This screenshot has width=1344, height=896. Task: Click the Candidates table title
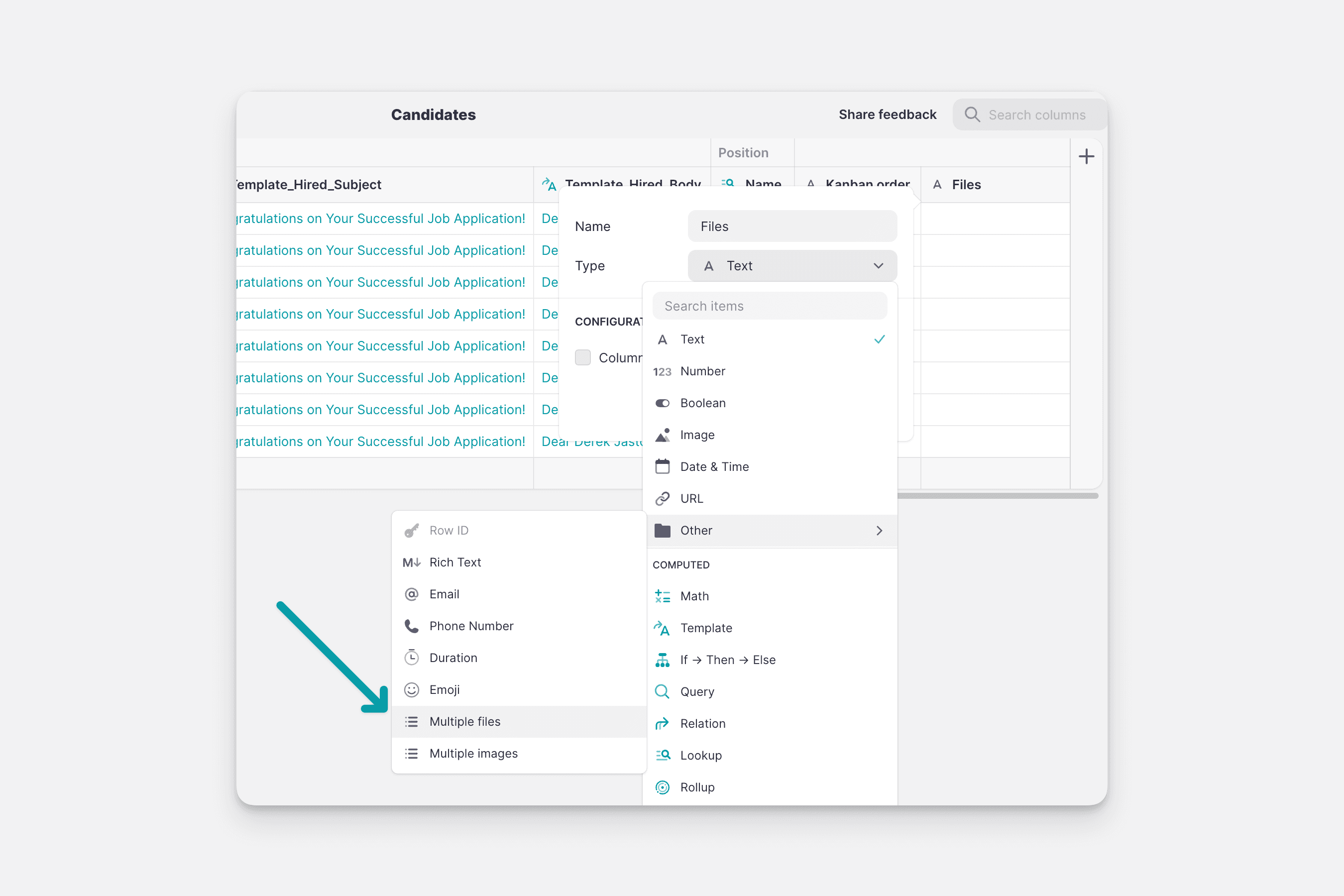tap(433, 114)
